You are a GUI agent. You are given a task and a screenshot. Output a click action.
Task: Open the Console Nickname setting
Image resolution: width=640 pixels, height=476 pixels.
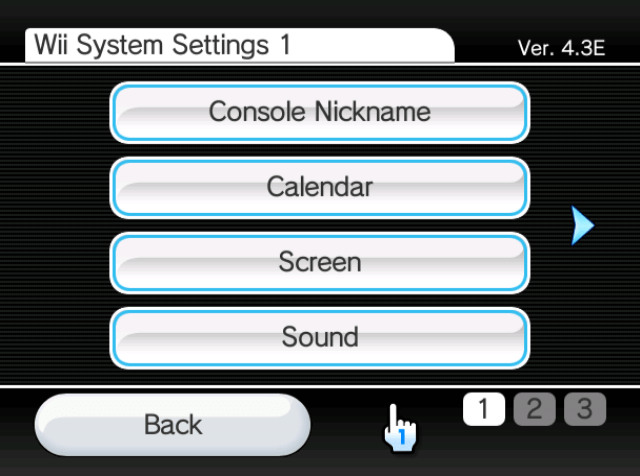[x=320, y=112]
